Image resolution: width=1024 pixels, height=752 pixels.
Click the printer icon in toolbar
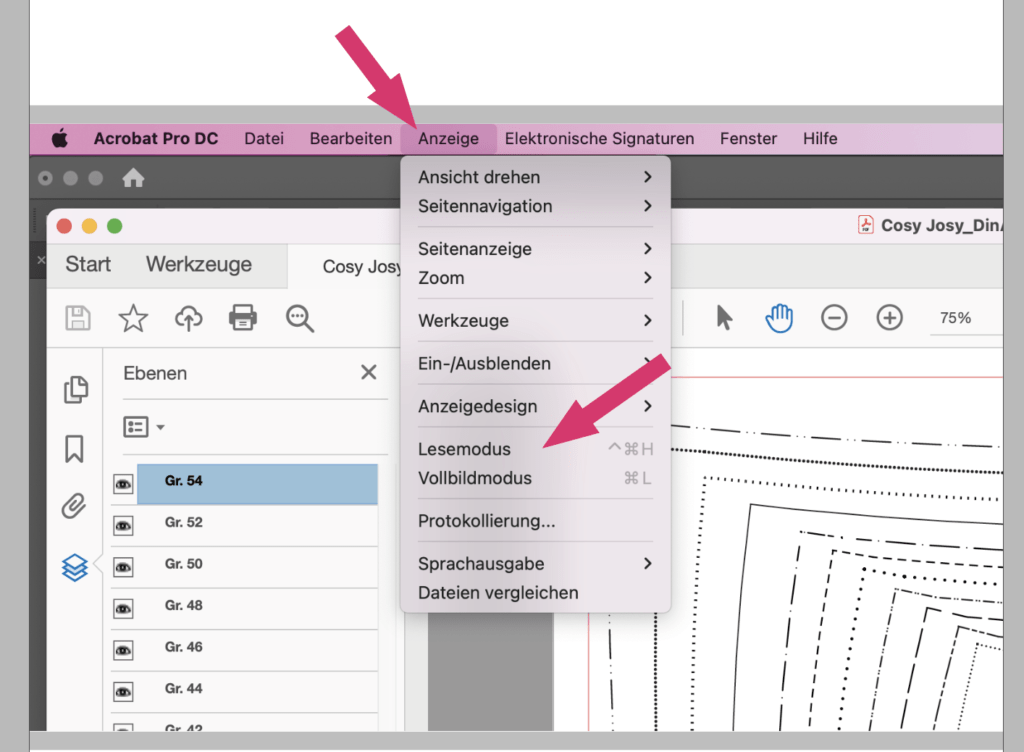(243, 318)
